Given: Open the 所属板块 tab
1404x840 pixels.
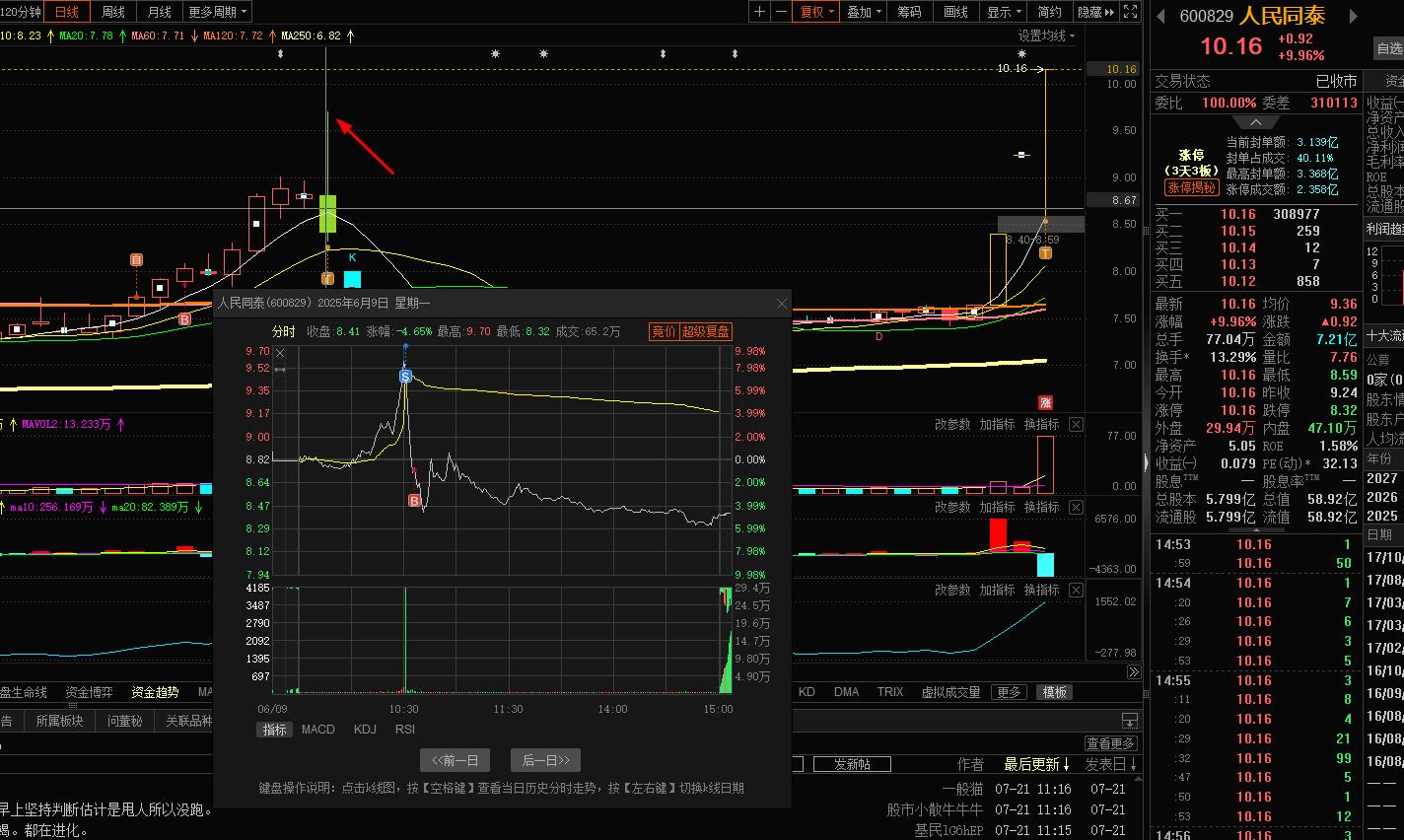Looking at the screenshot, I should tap(60, 721).
